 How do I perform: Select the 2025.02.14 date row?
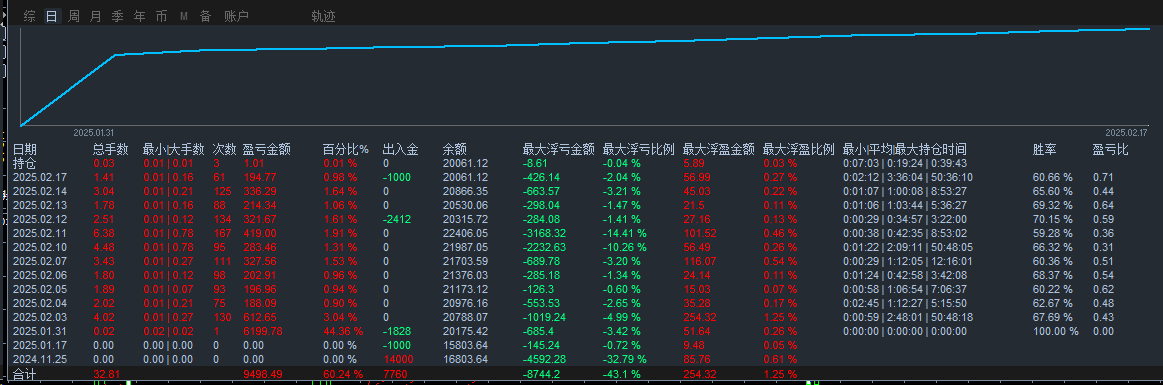point(39,191)
